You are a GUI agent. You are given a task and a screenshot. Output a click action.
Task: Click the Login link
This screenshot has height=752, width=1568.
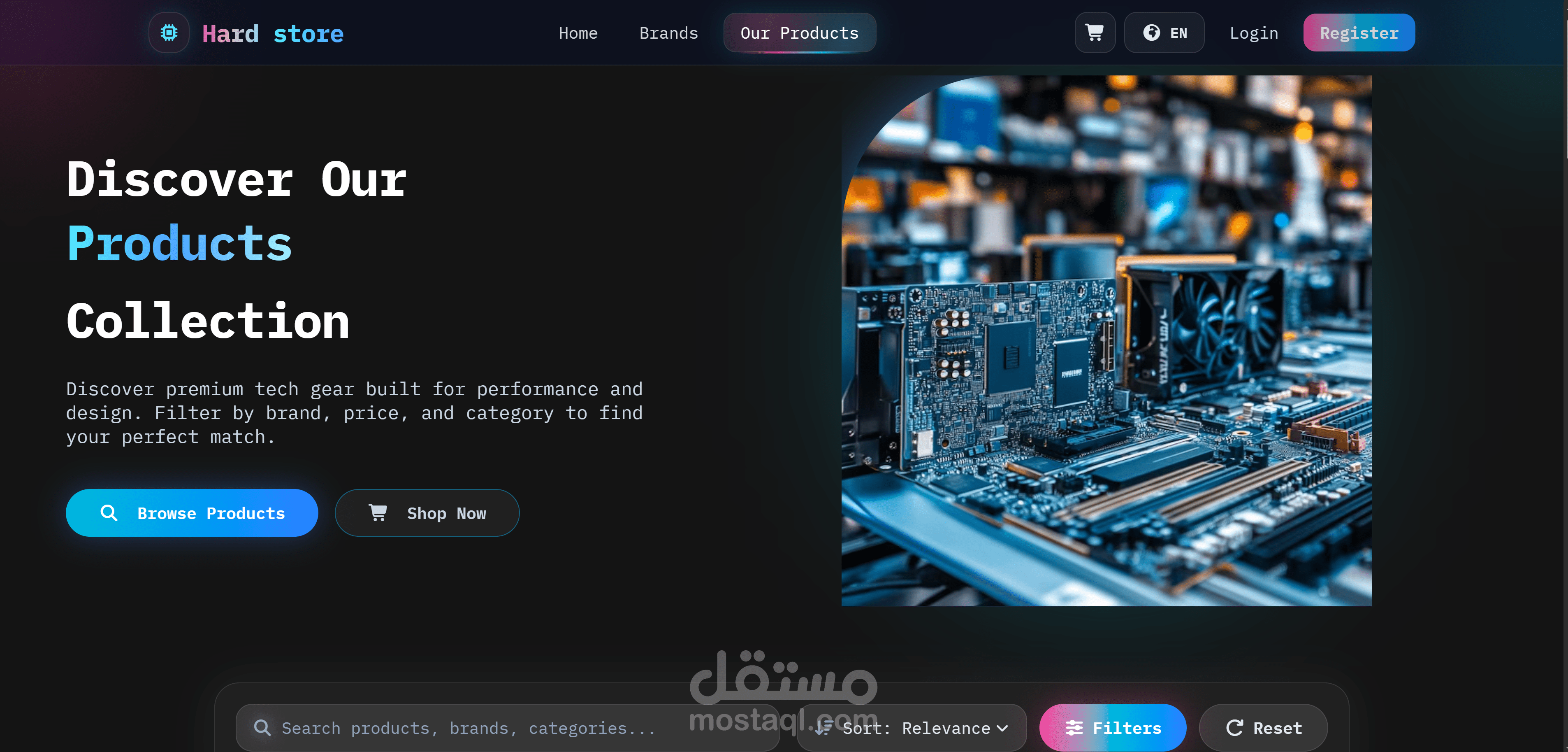pos(1253,33)
